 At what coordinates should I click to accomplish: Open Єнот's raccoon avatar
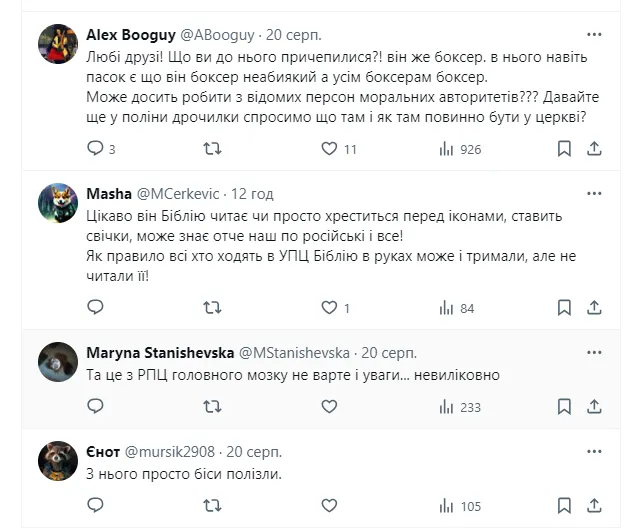pos(59,460)
